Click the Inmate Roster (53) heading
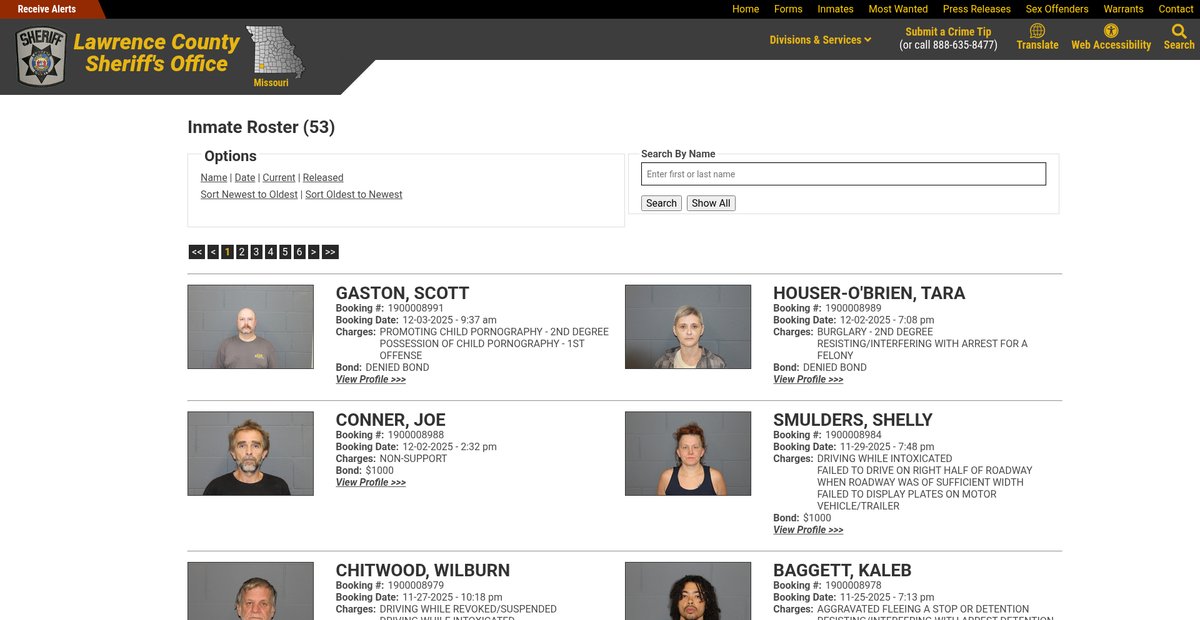This screenshot has height=620, width=1200. point(261,128)
